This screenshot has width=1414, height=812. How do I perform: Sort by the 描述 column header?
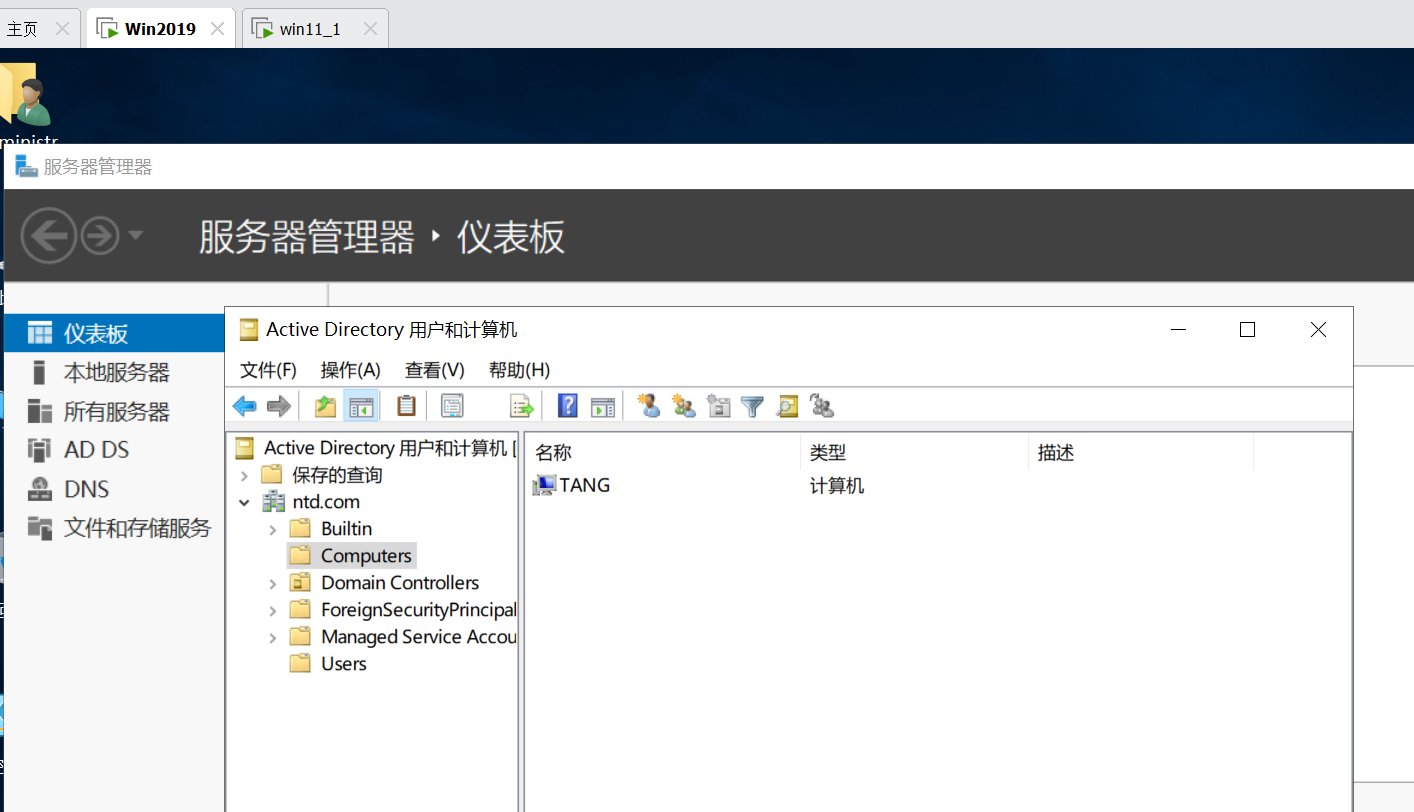pos(1141,453)
